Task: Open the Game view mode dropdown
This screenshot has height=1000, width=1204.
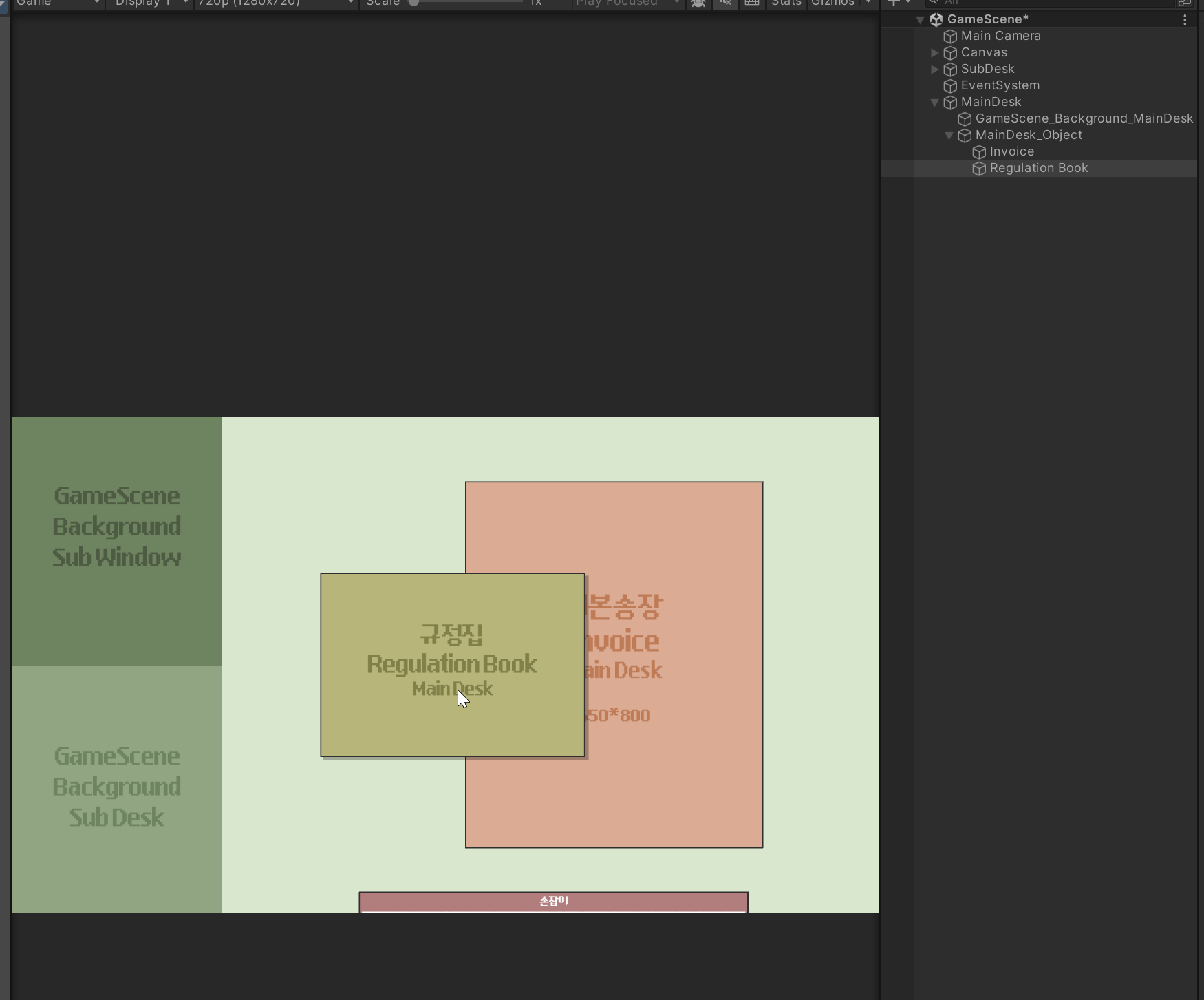Action: pos(58,3)
